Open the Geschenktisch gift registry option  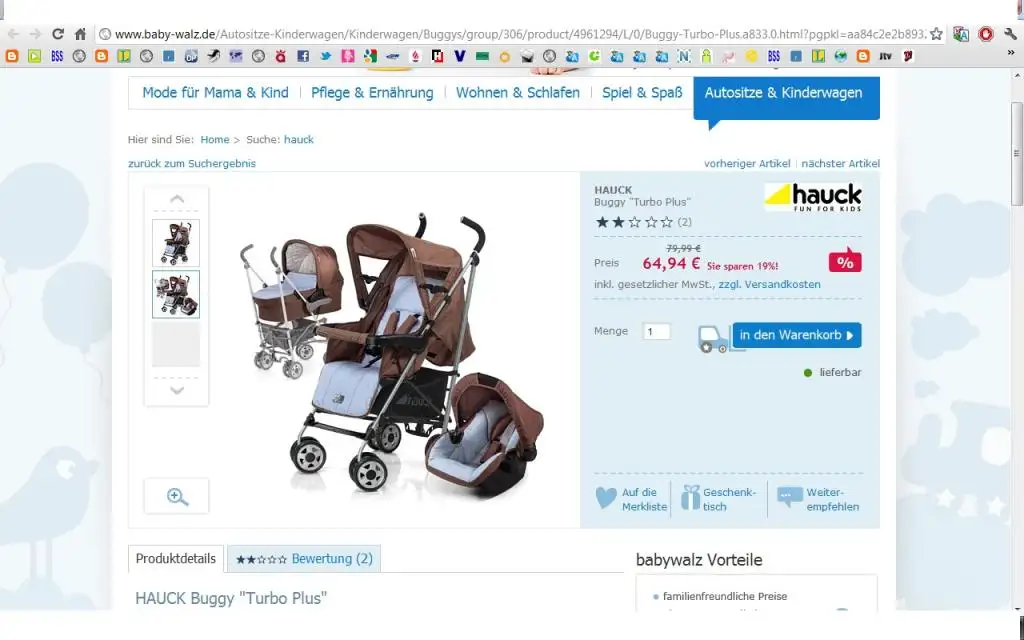pos(718,499)
